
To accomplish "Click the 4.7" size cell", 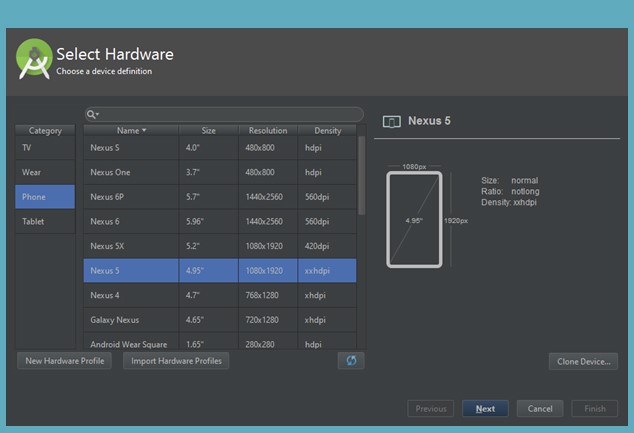I will pyautogui.click(x=209, y=295).
